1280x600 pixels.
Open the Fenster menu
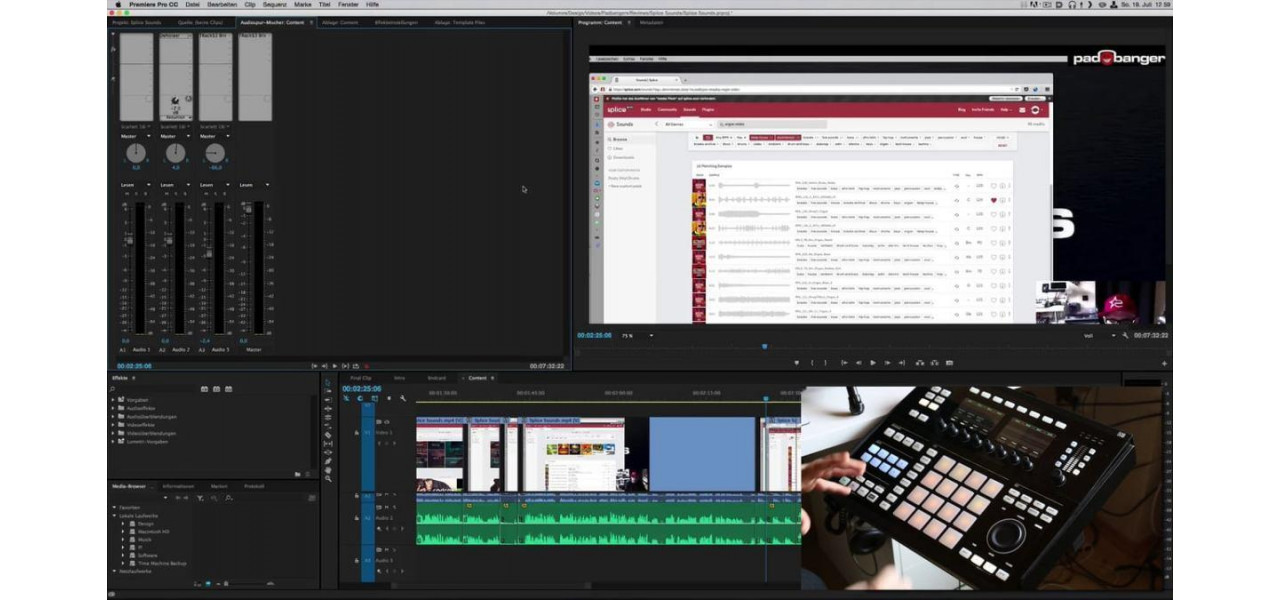[x=348, y=4]
